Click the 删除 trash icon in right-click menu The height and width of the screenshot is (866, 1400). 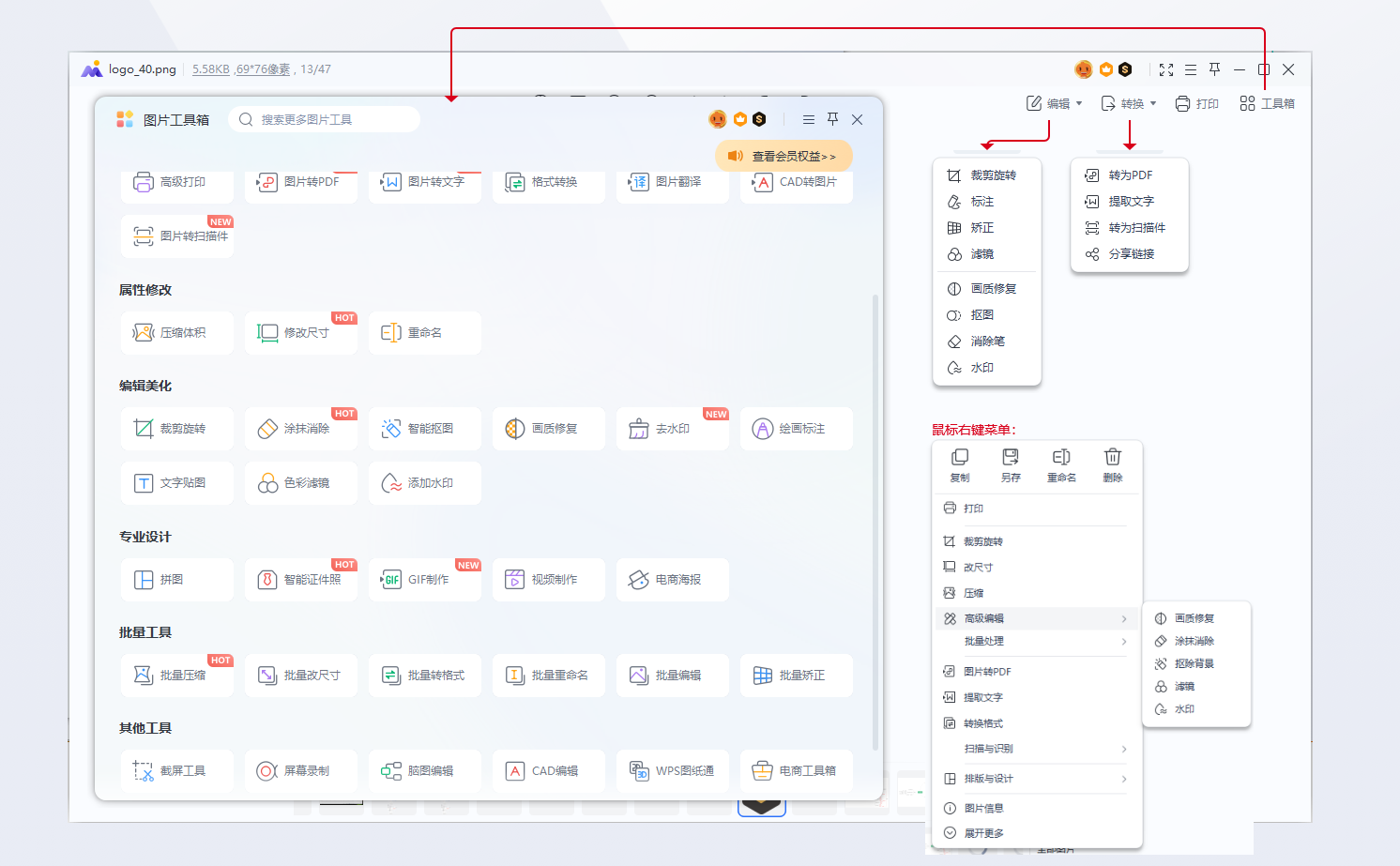tap(1112, 463)
